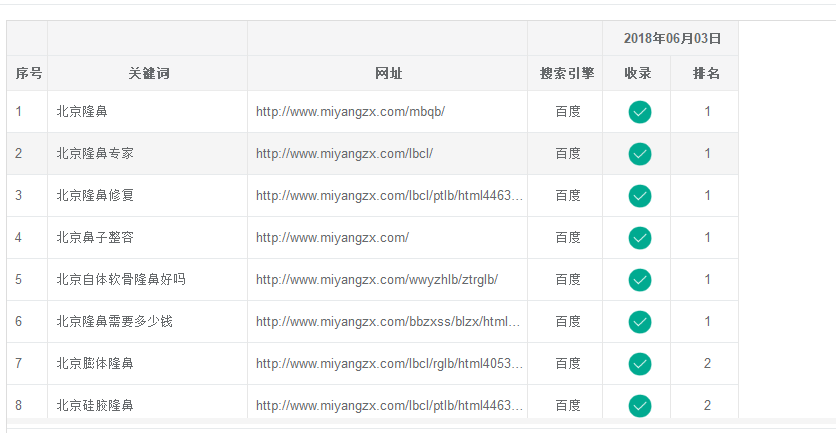Open the URL ending in /mbqb/
Viewport: 836px width, 433px height.
[350, 112]
